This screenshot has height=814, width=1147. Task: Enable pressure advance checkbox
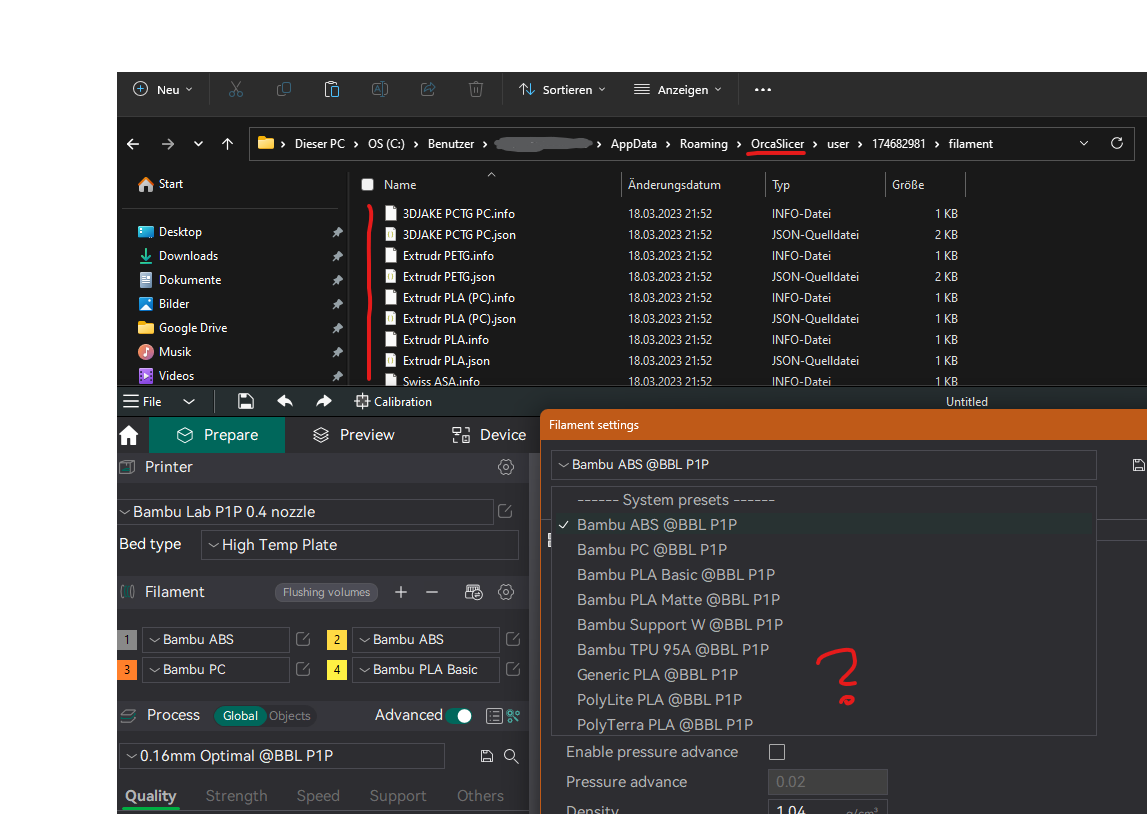point(777,751)
